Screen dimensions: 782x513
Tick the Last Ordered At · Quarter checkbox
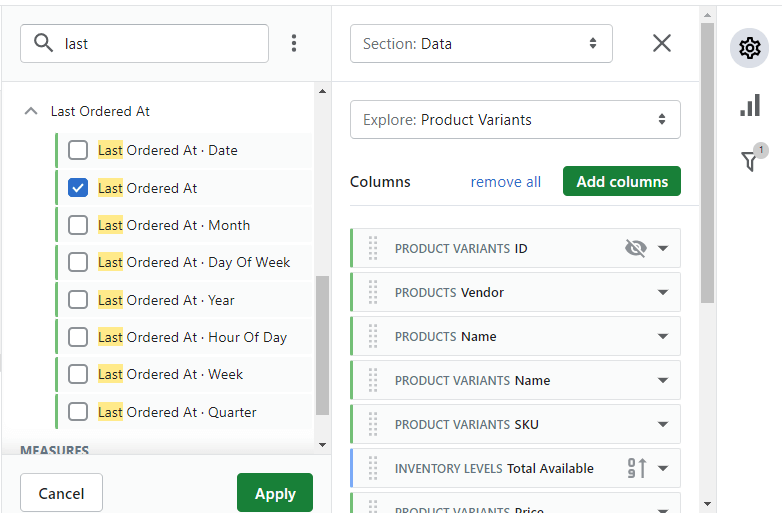point(78,412)
